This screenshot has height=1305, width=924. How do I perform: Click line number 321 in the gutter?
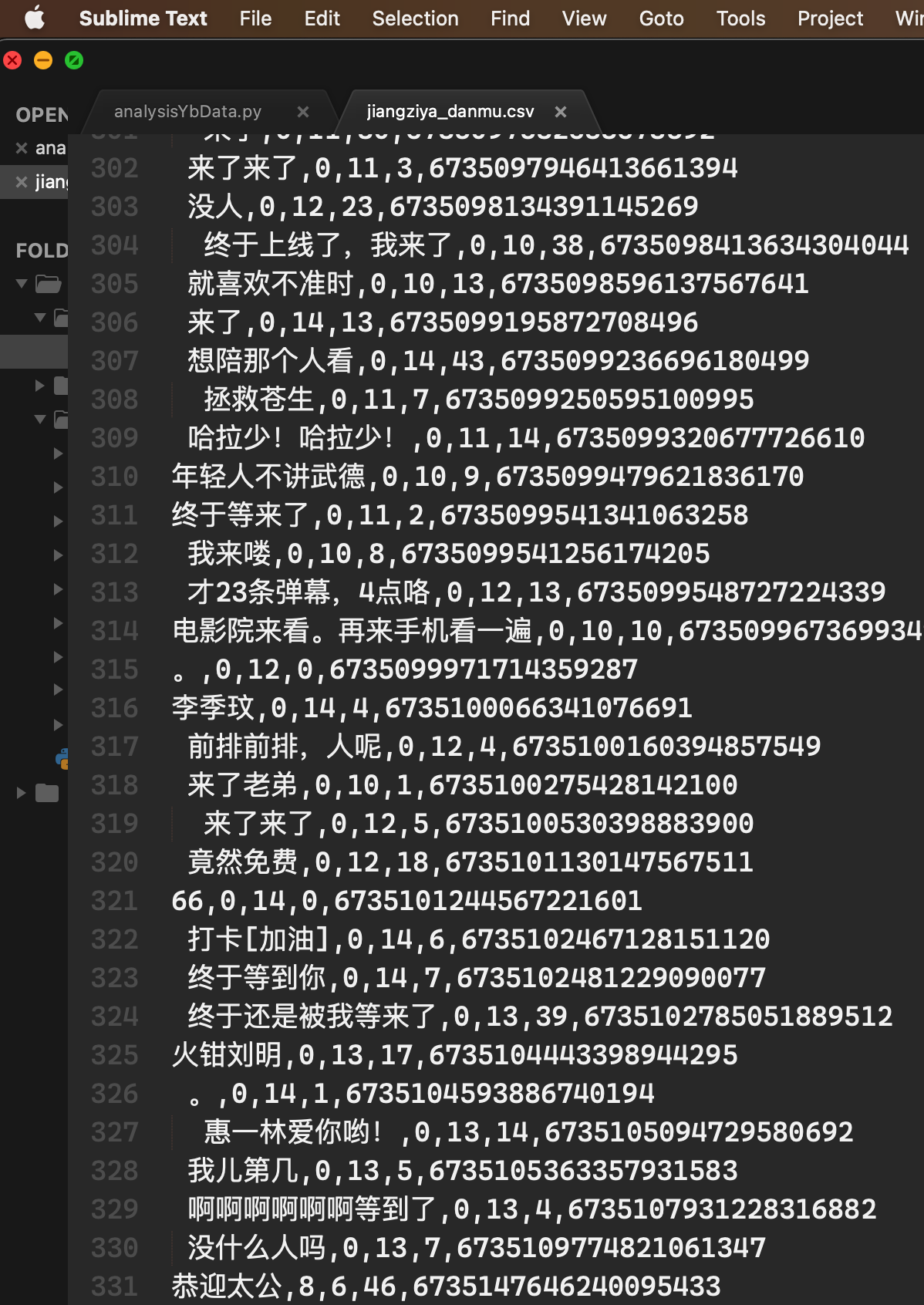point(115,901)
